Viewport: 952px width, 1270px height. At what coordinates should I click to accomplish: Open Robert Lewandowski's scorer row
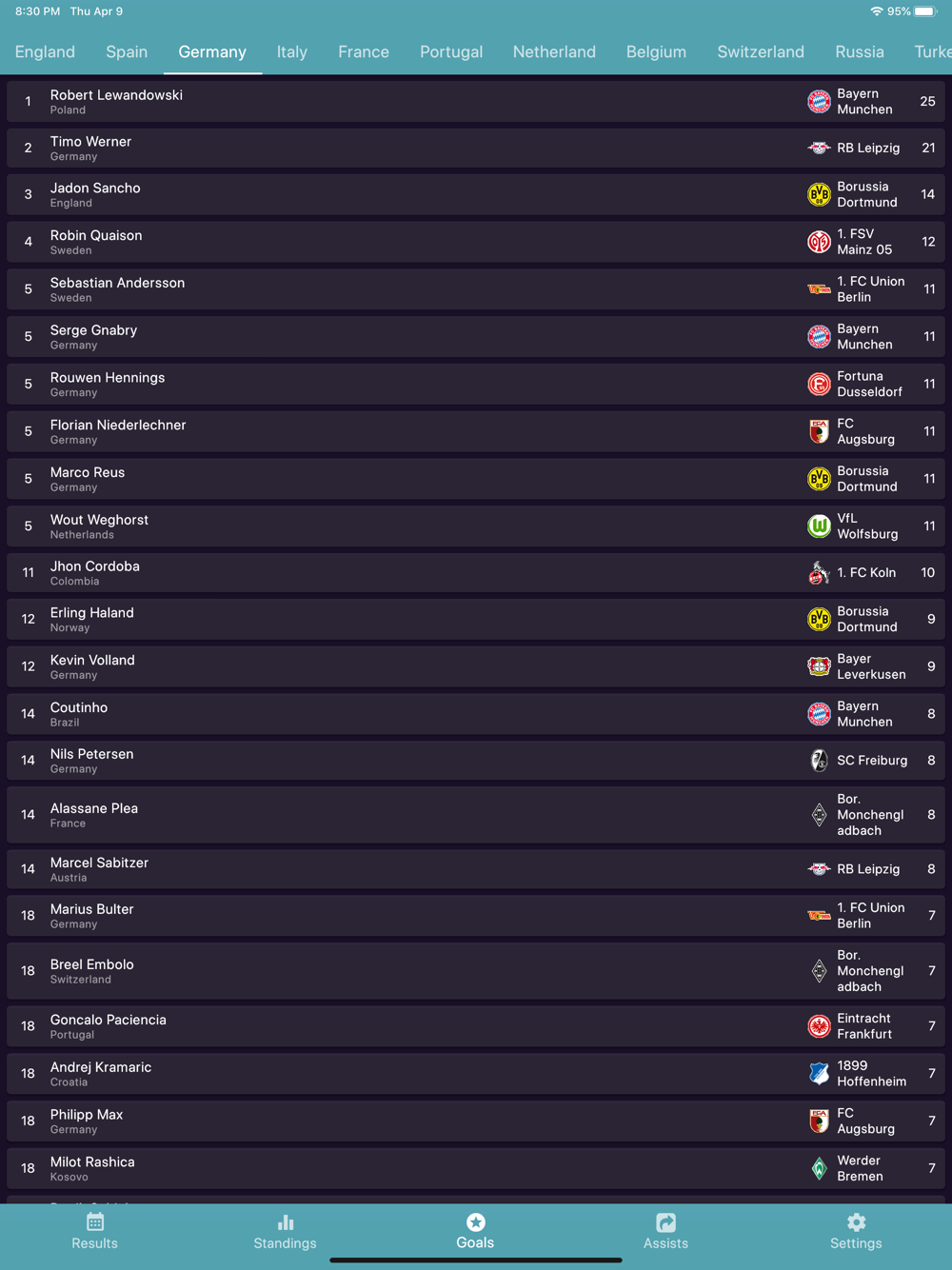click(x=476, y=101)
